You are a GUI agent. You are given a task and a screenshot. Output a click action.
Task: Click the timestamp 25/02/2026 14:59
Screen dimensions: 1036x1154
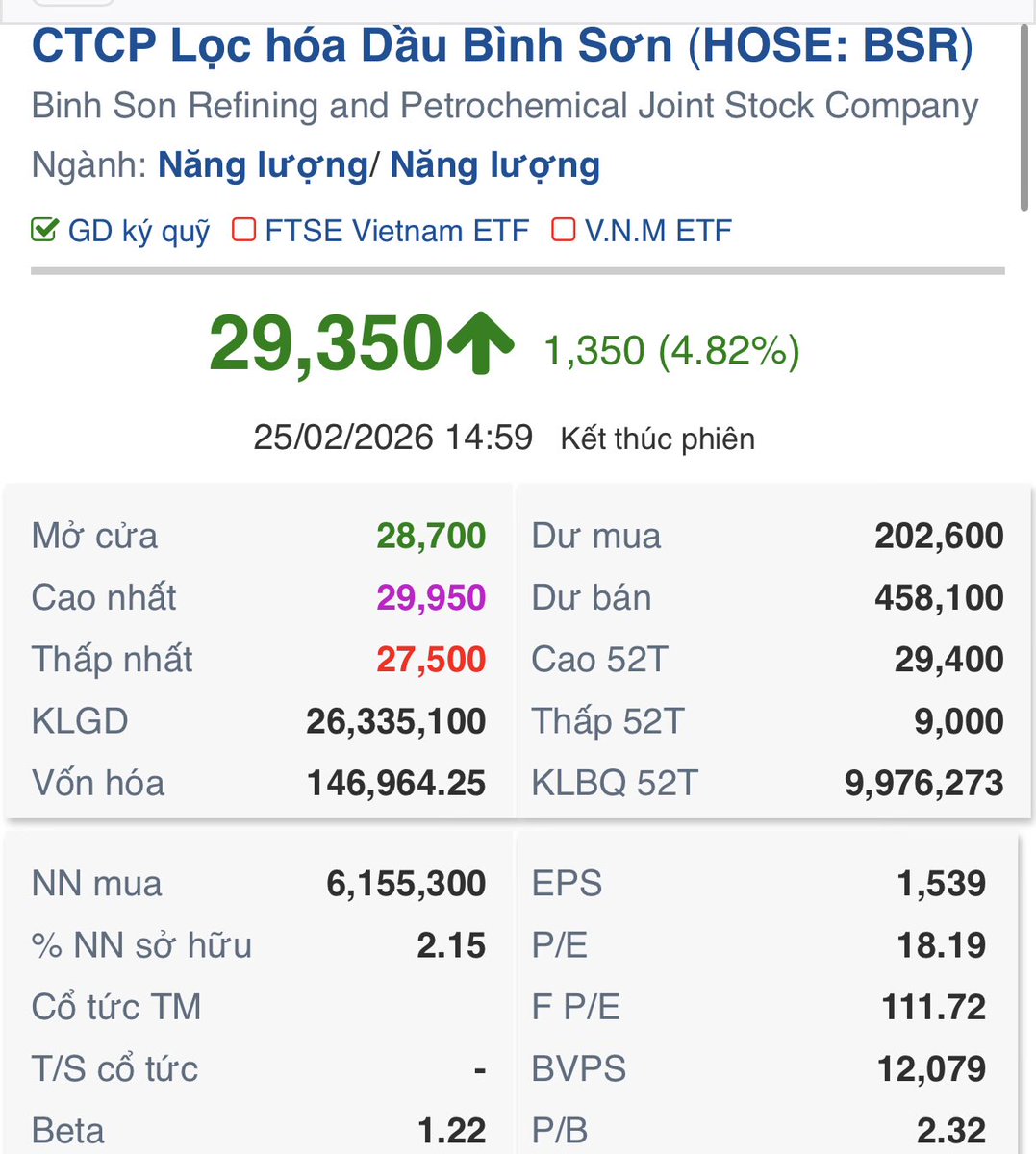tap(392, 438)
